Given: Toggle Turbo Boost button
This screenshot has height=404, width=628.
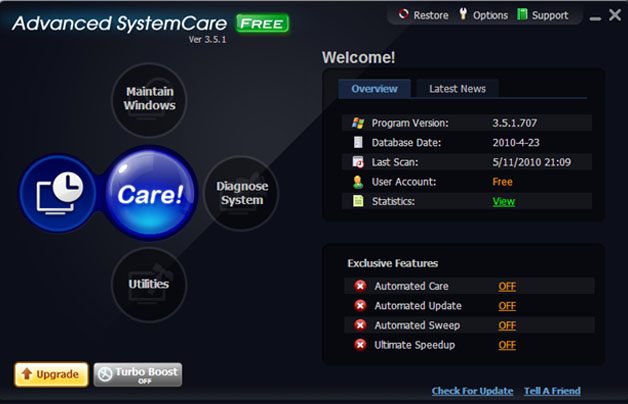Looking at the screenshot, I should pyautogui.click(x=138, y=375).
